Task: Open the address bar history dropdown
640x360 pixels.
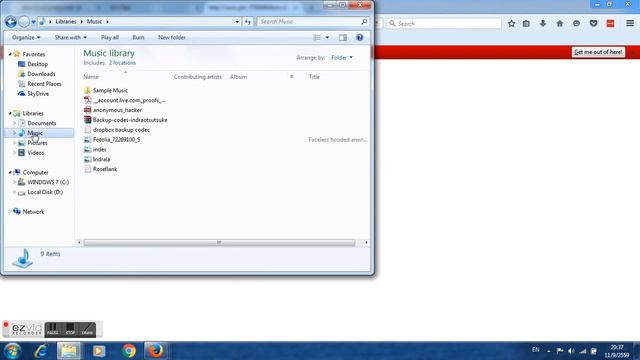Action: (x=237, y=22)
